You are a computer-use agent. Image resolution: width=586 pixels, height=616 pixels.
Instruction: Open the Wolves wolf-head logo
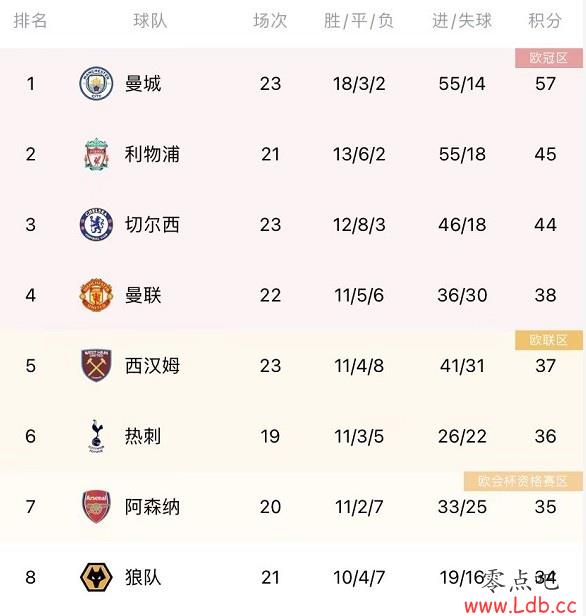[x=96, y=577]
